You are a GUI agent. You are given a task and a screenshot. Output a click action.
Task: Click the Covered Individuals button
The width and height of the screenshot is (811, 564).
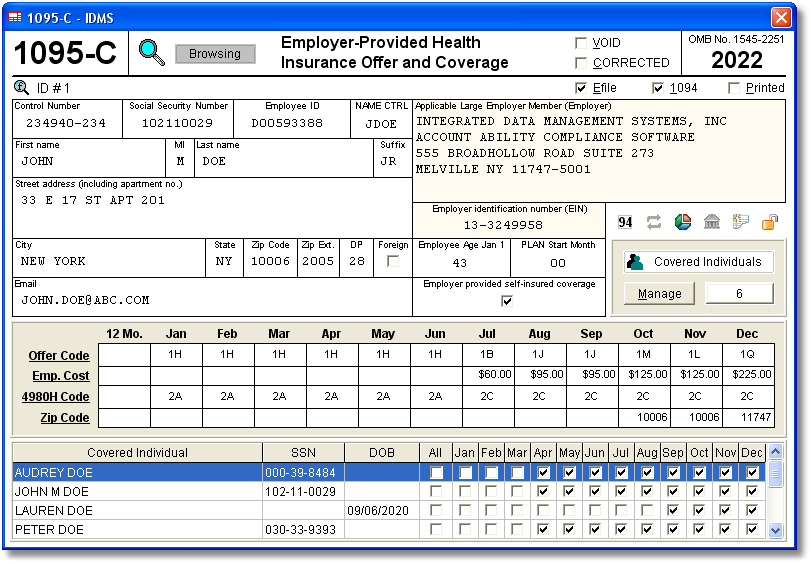tap(699, 262)
